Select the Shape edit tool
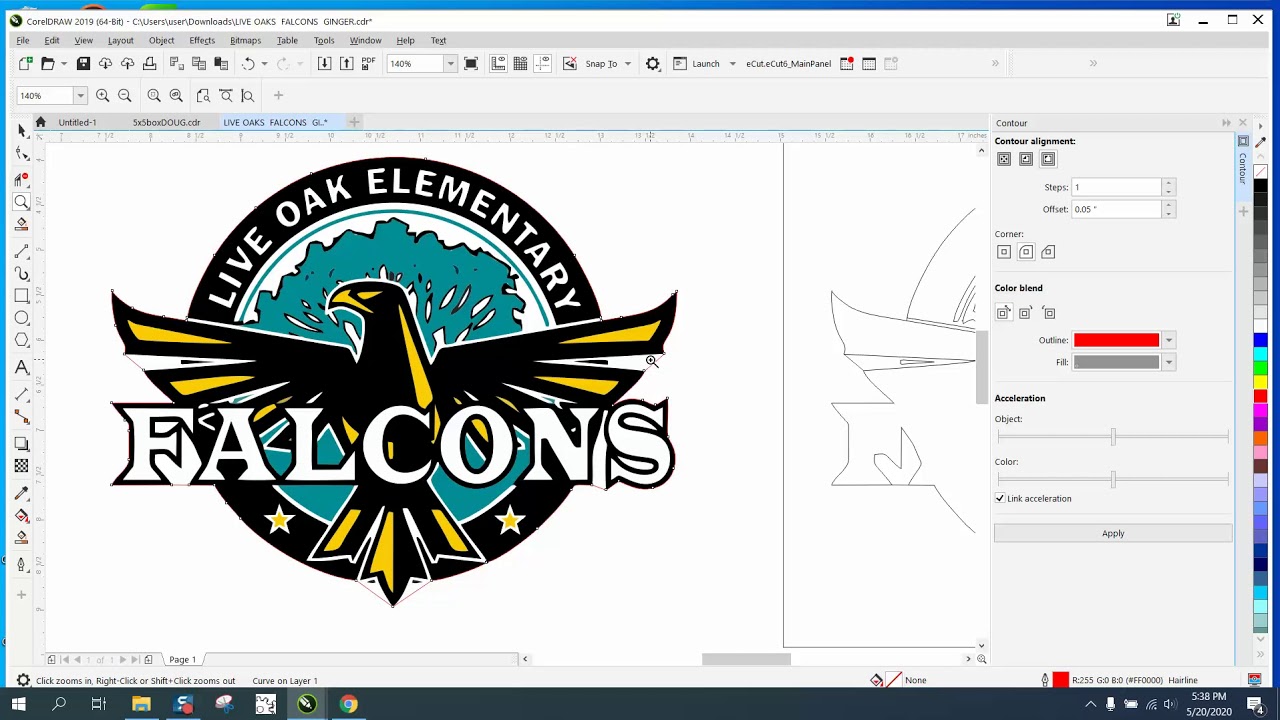Viewport: 1280px width, 720px height. (x=22, y=153)
